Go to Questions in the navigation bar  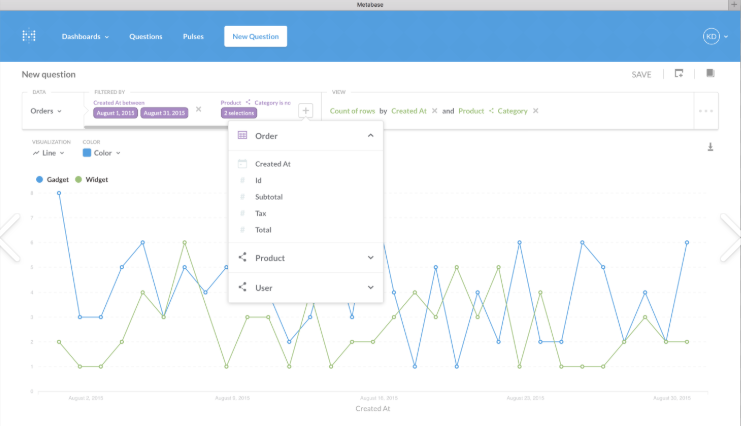[x=146, y=37]
